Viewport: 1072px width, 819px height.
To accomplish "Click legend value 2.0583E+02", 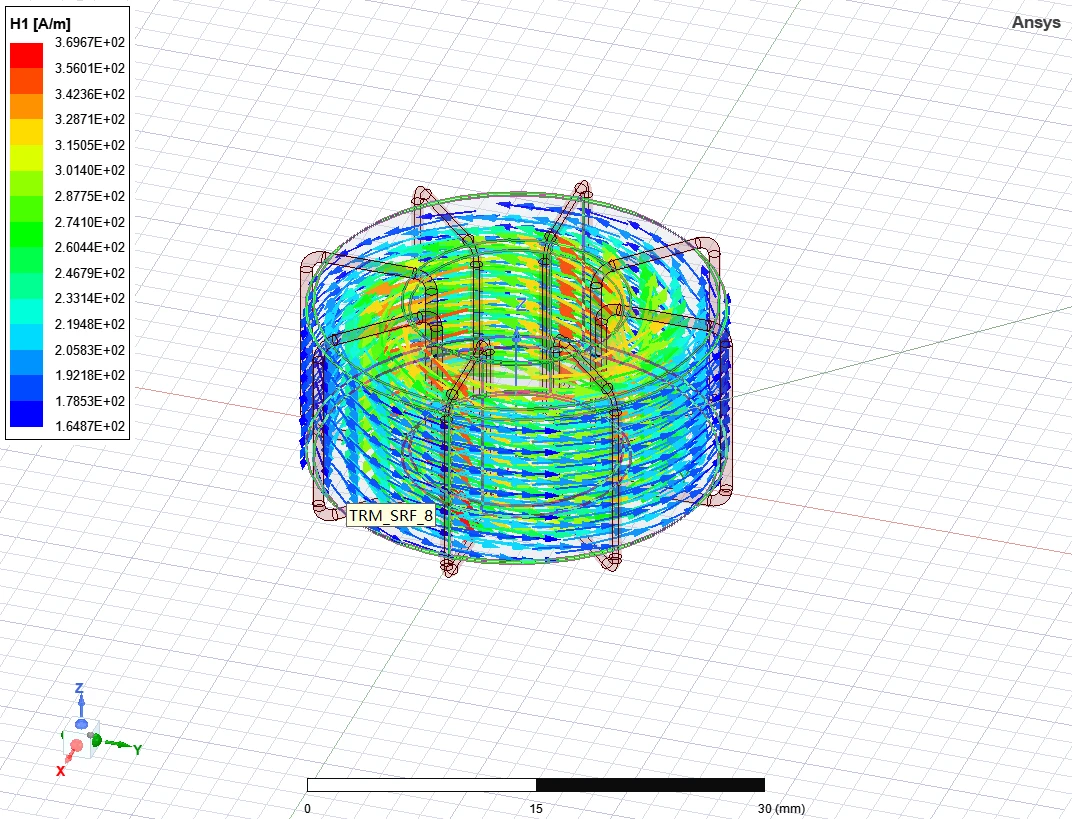I will (x=90, y=349).
